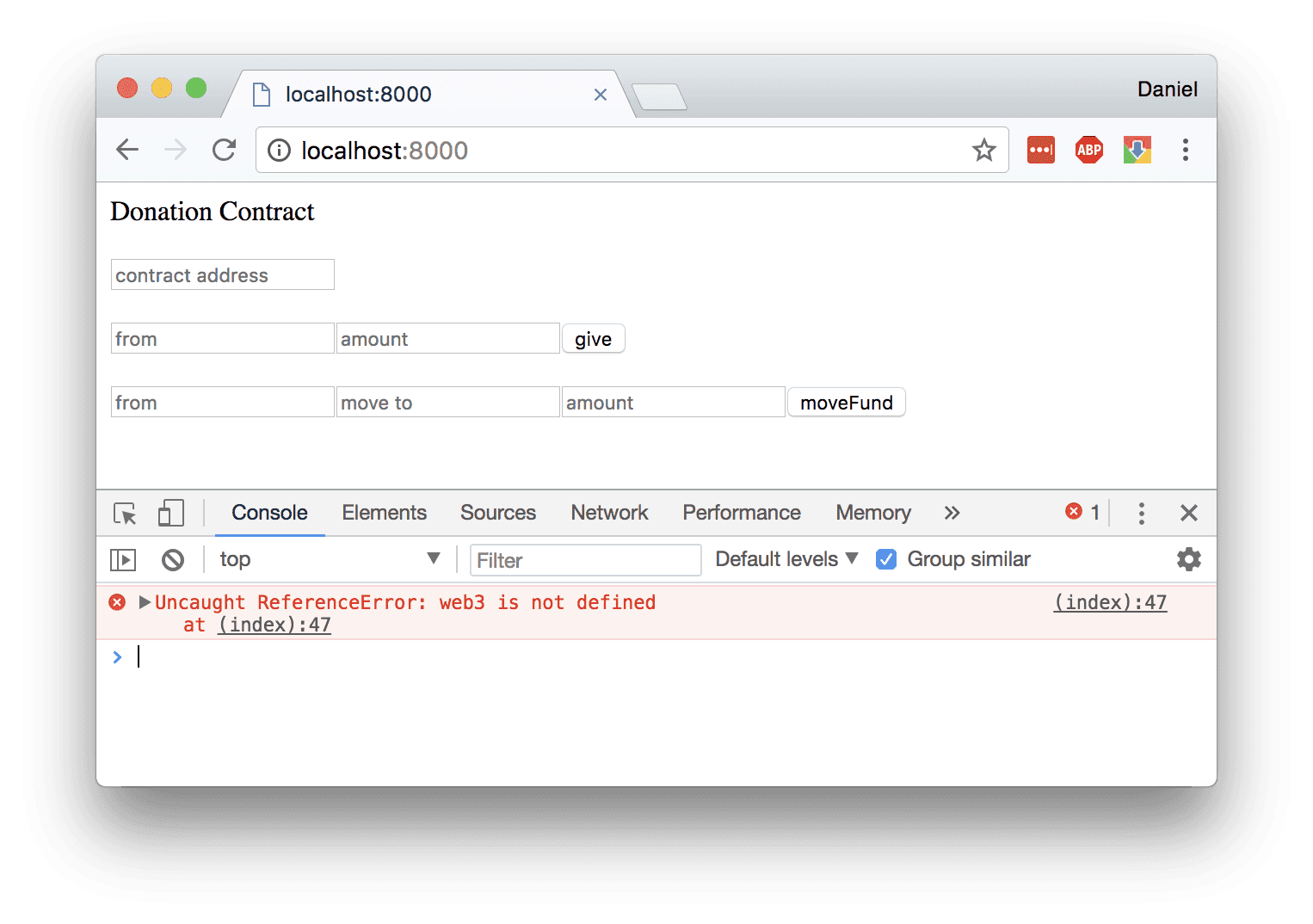This screenshot has width=1313, height=924.
Task: Switch to the Network tab
Action: [x=609, y=513]
